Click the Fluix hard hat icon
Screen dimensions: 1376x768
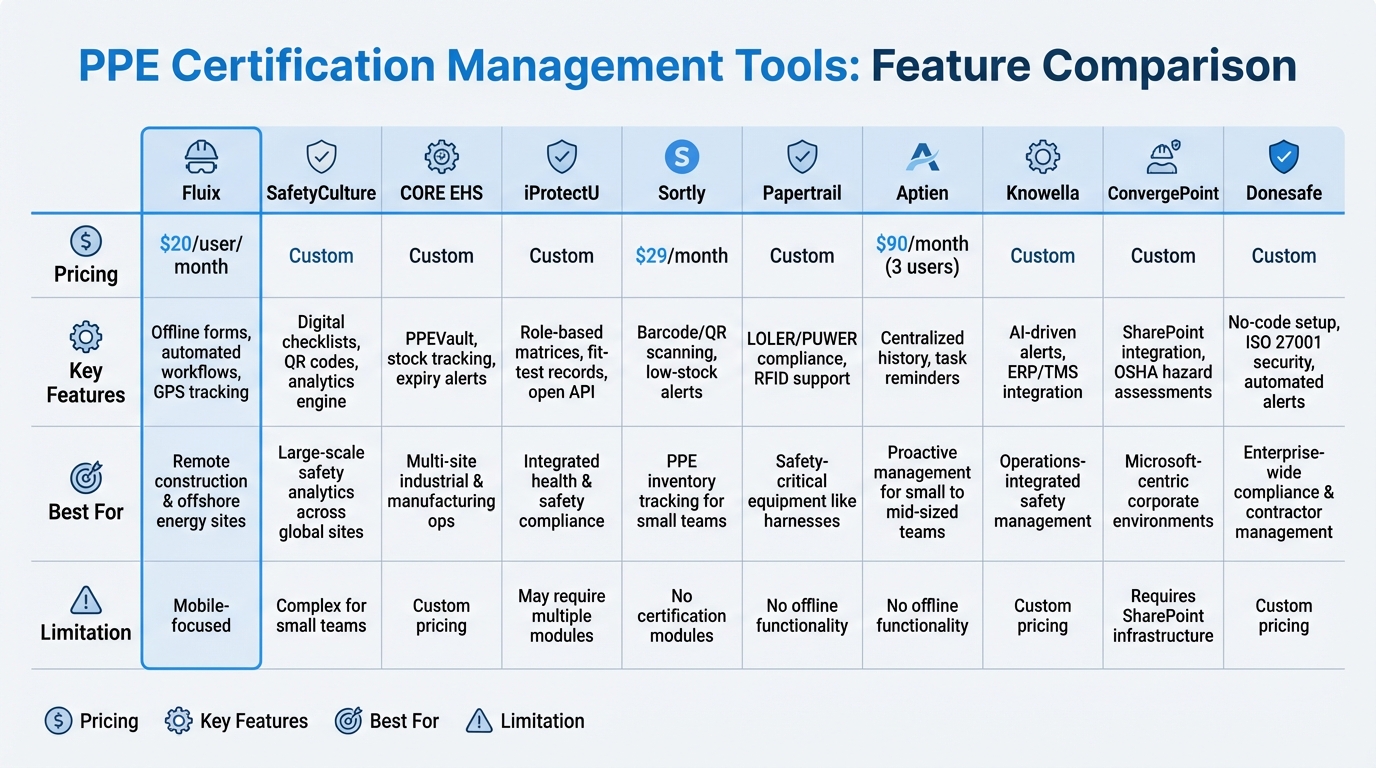tap(201, 156)
